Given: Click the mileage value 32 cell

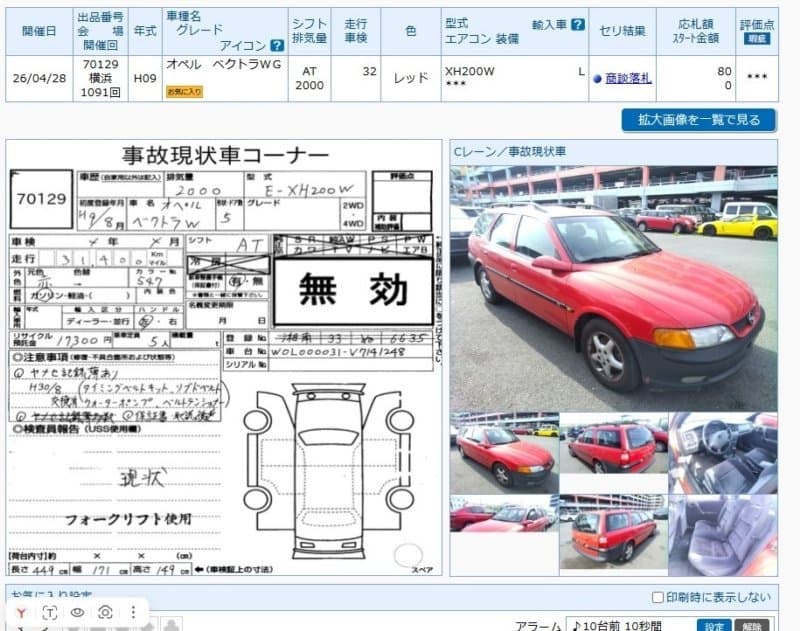Looking at the screenshot, I should coord(356,79).
